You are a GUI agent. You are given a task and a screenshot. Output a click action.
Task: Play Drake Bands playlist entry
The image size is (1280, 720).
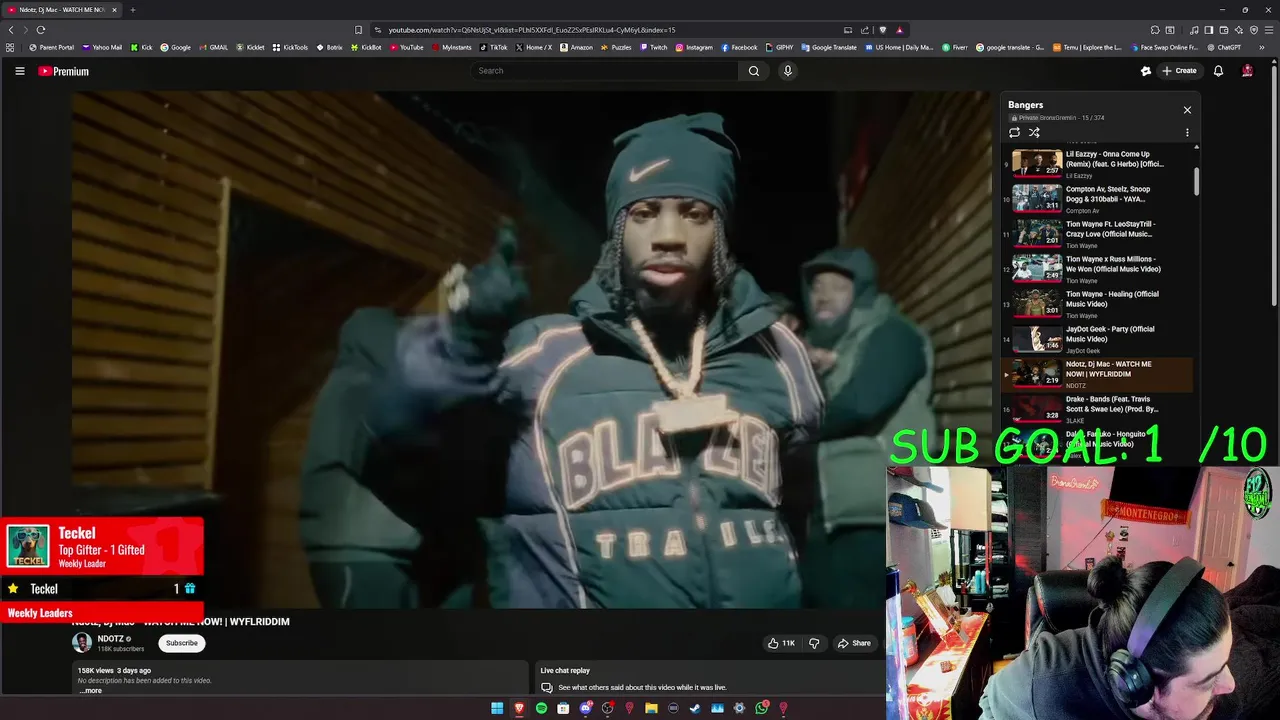click(1098, 408)
